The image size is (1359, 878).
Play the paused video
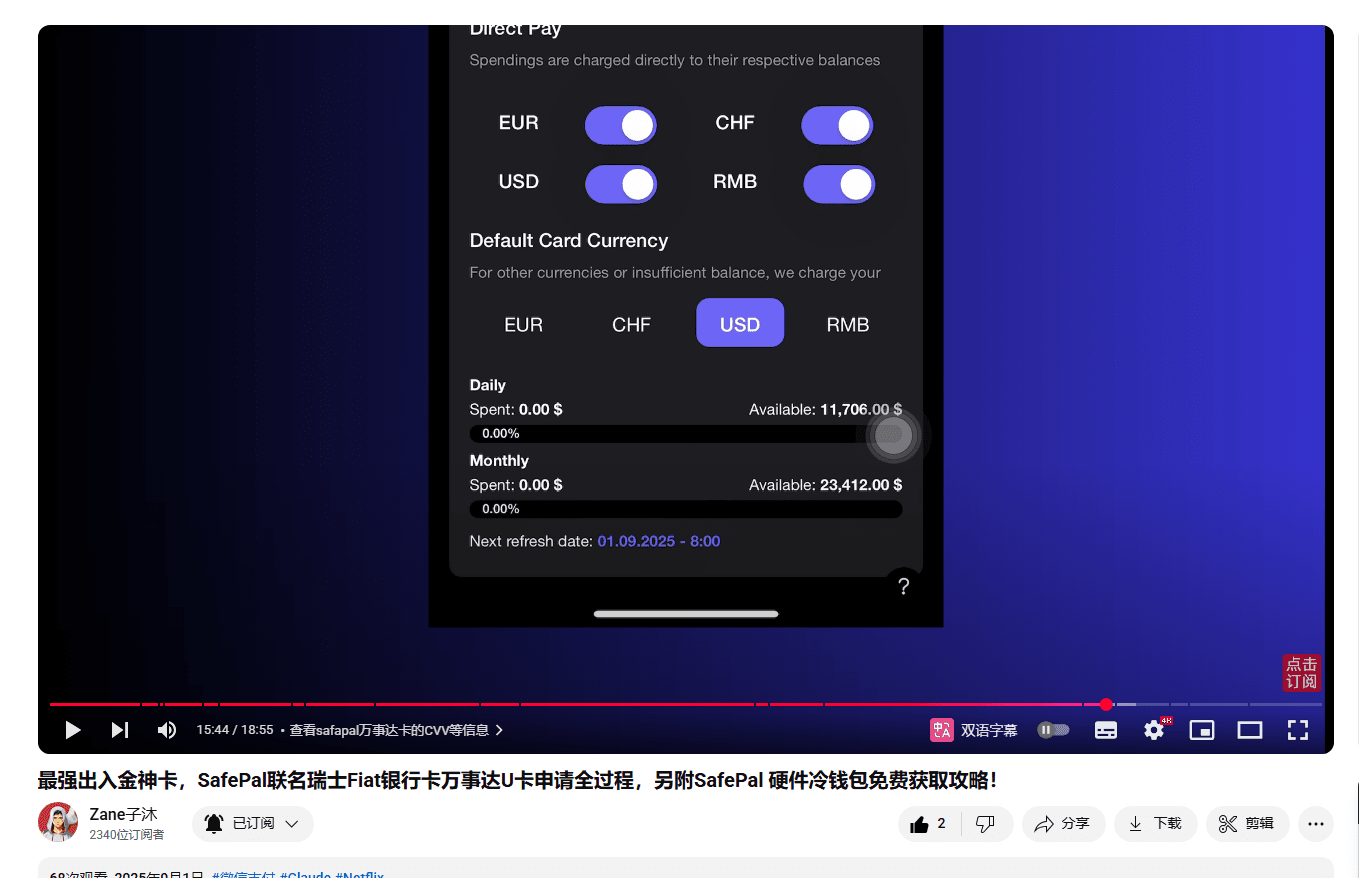[72, 730]
